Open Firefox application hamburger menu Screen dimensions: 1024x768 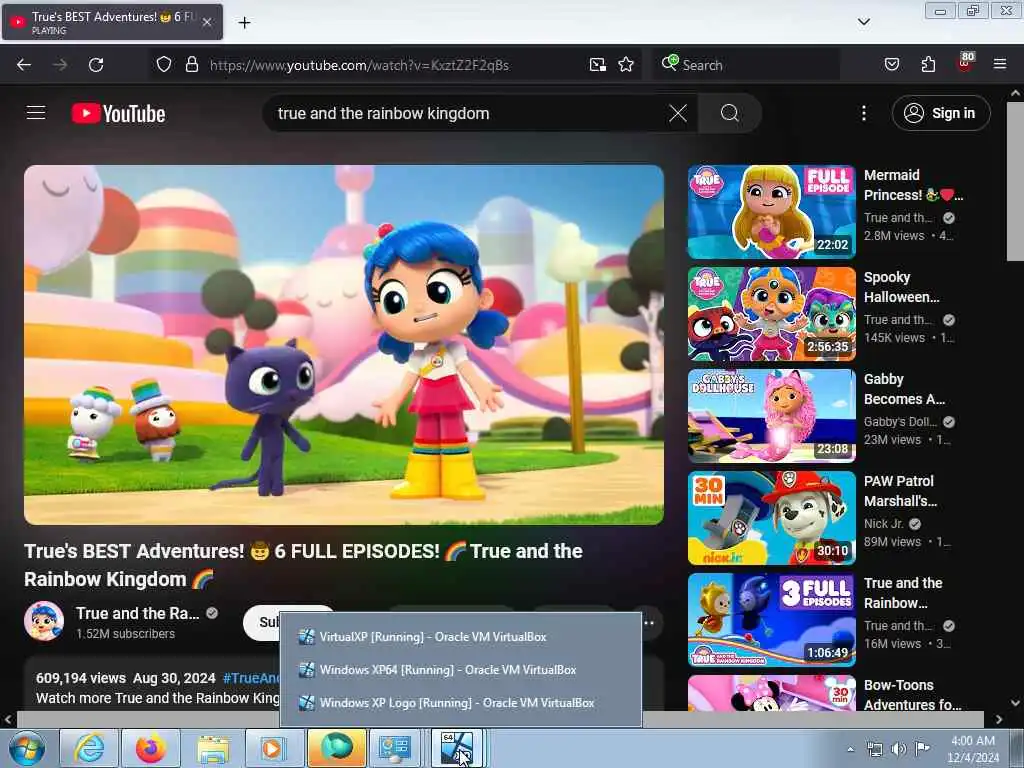(1000, 64)
